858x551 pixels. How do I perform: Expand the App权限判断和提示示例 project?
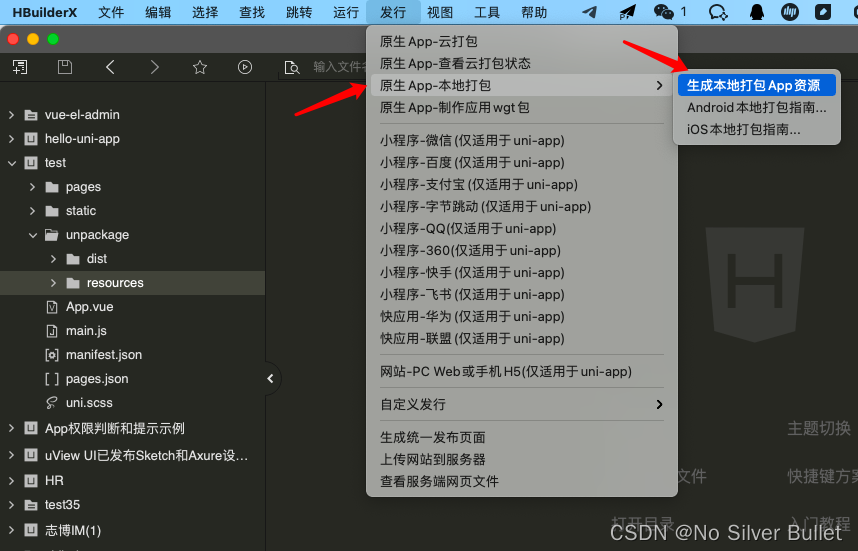11,428
